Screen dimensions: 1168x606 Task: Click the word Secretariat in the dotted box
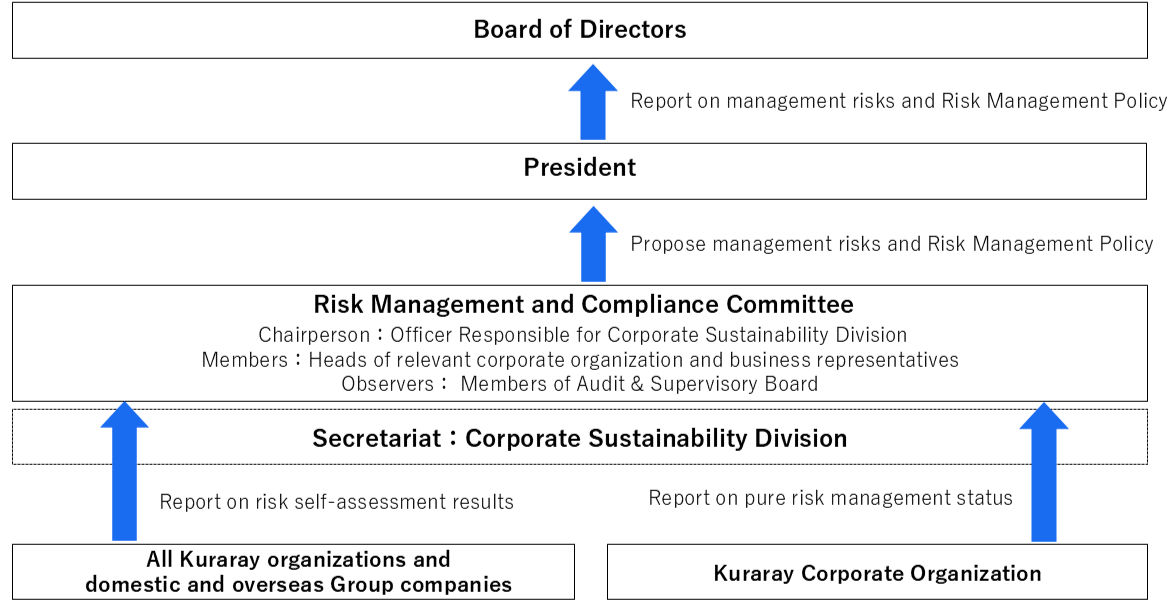pos(375,438)
